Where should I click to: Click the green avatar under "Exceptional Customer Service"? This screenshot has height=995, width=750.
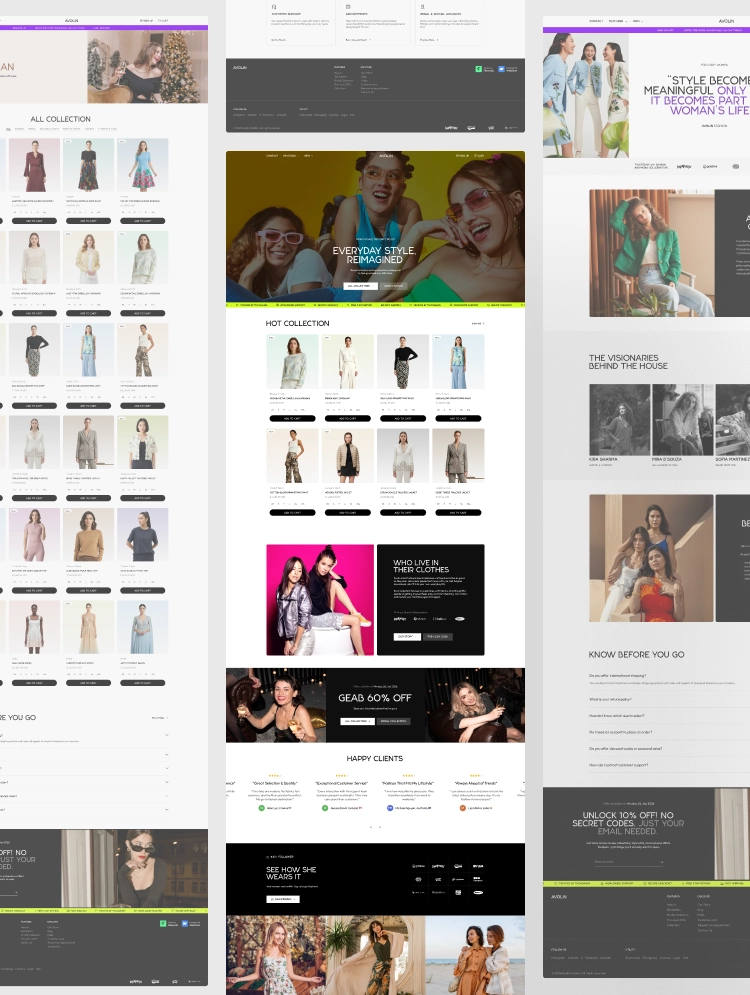coord(326,808)
